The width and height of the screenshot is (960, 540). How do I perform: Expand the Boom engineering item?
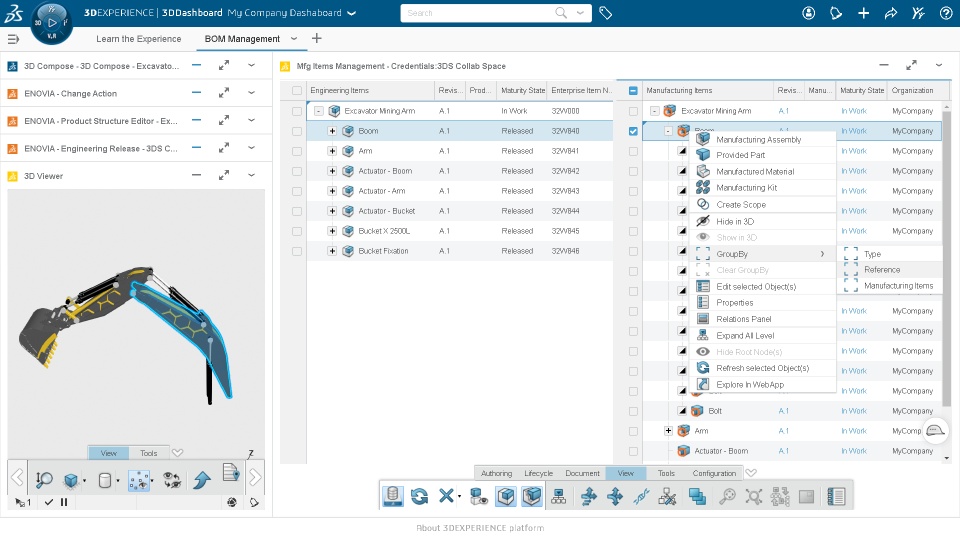332,131
